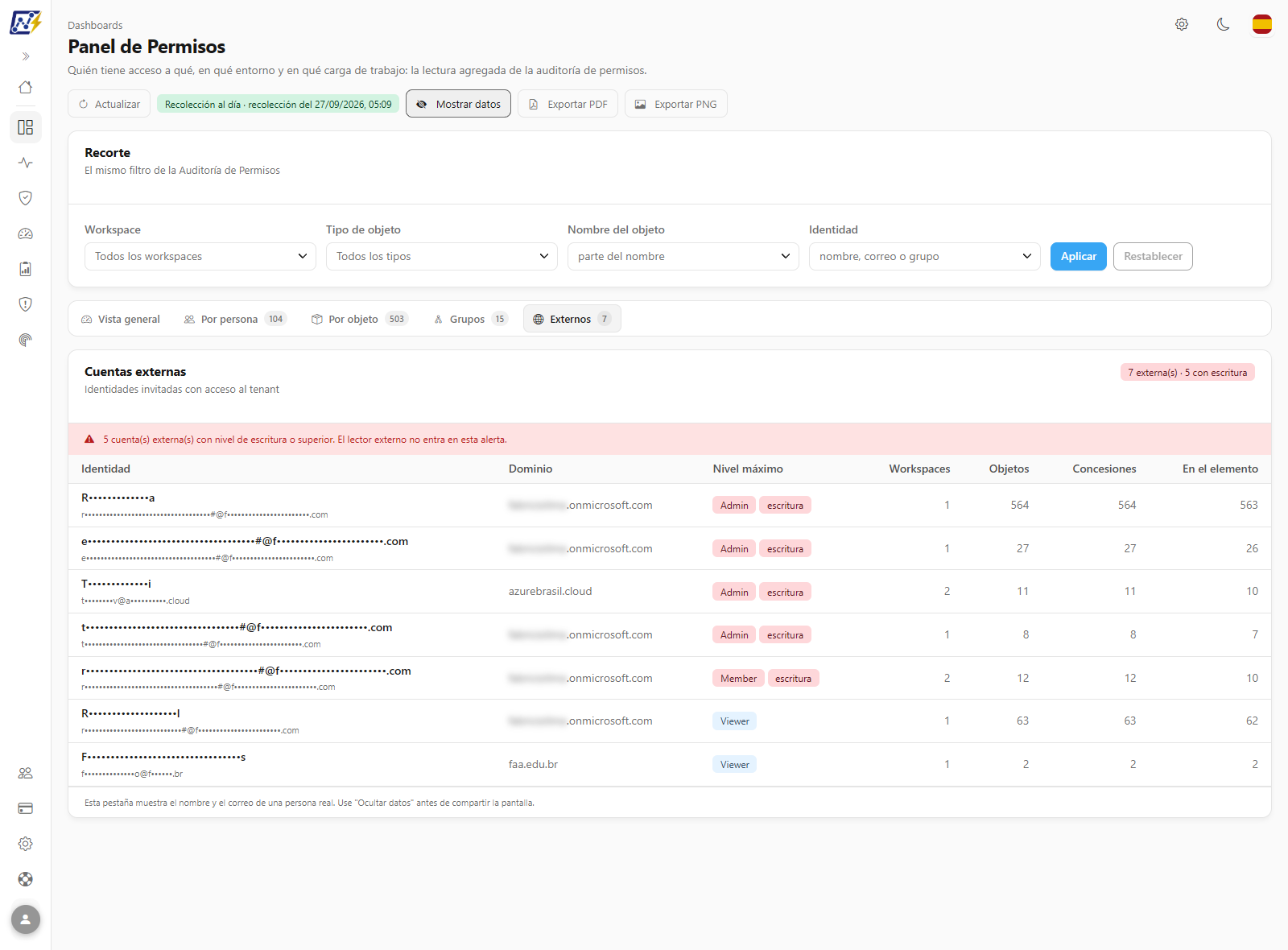Viewport: 1288px width, 950px height.
Task: Click the fingerprint icon in sidebar
Action: tap(26, 340)
